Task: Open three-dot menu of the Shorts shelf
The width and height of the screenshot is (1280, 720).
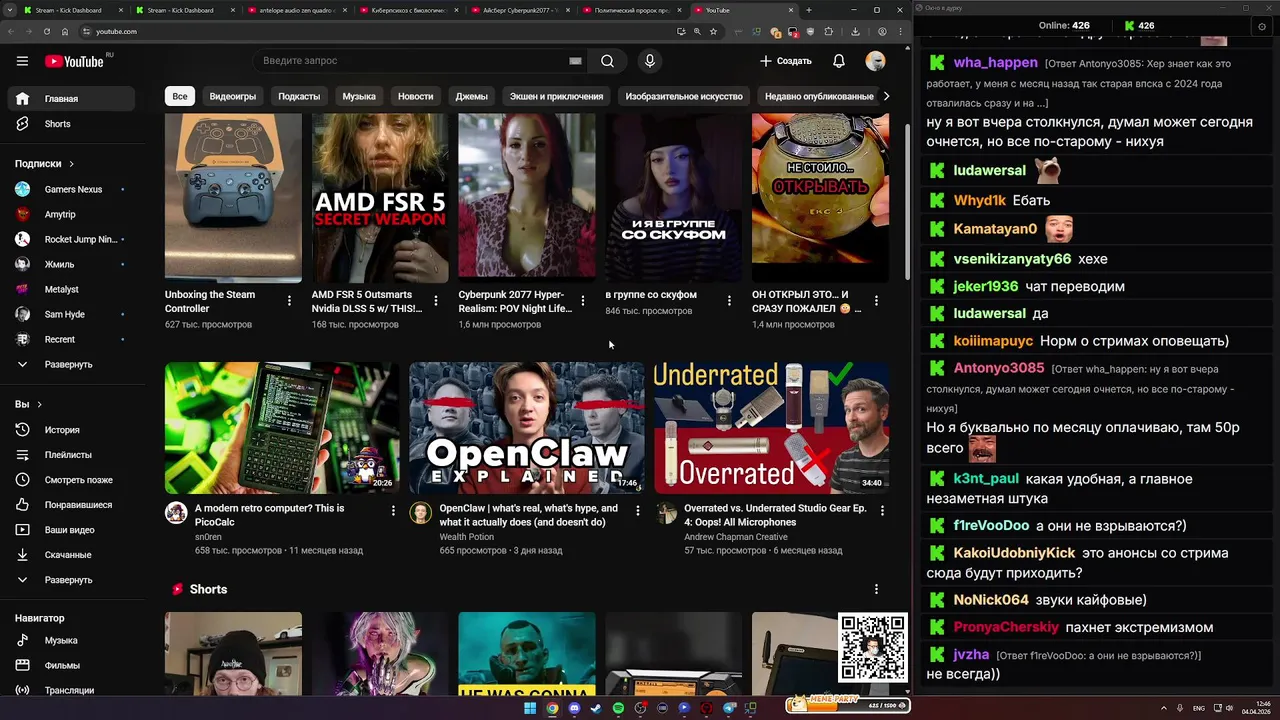Action: pos(876,589)
